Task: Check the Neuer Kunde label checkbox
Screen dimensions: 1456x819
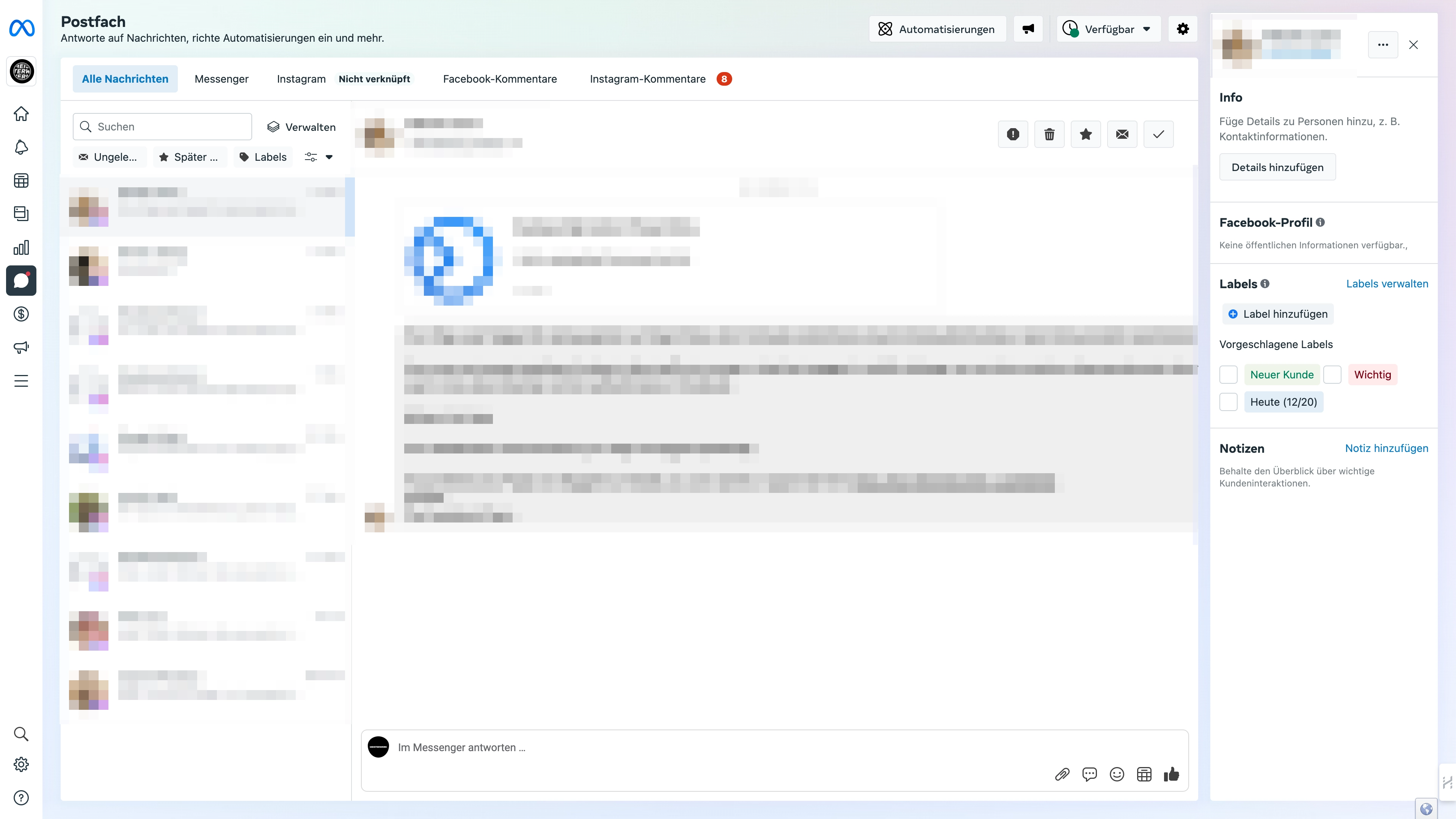Action: pos(1228,374)
